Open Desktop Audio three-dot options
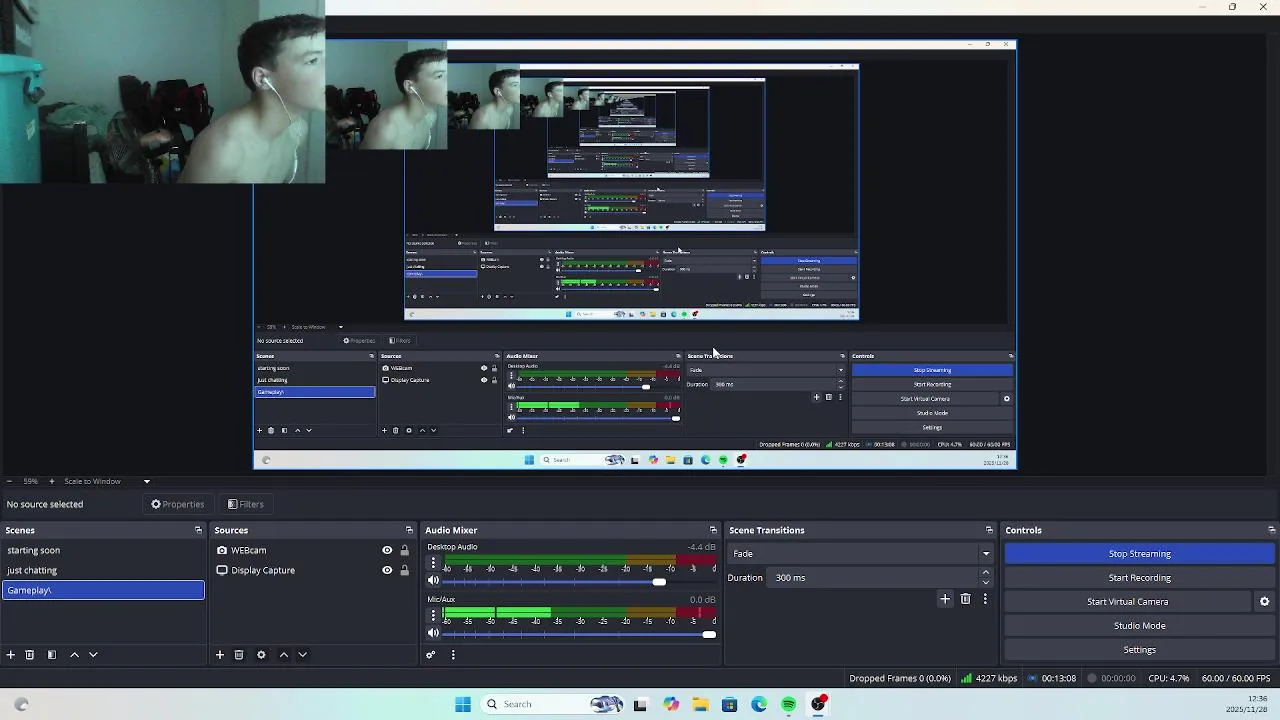Screen dimensions: 1280x720 click(433, 563)
